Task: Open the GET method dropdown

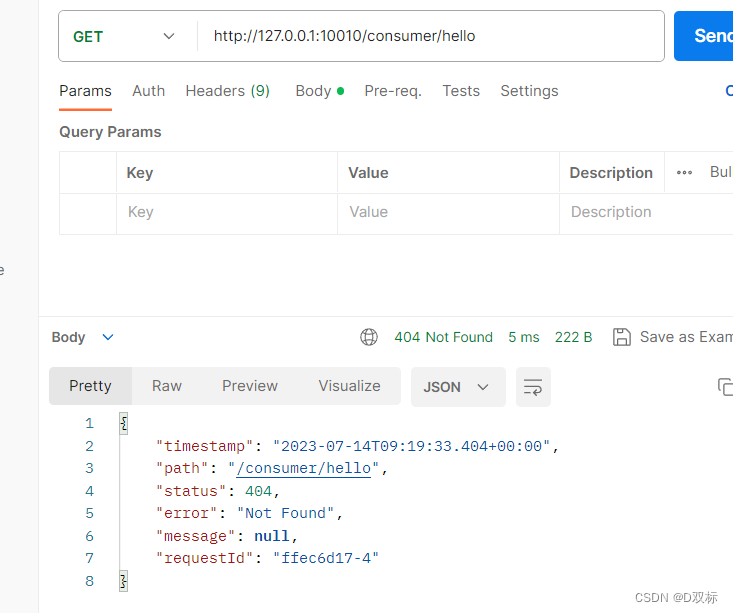Action: pos(123,36)
